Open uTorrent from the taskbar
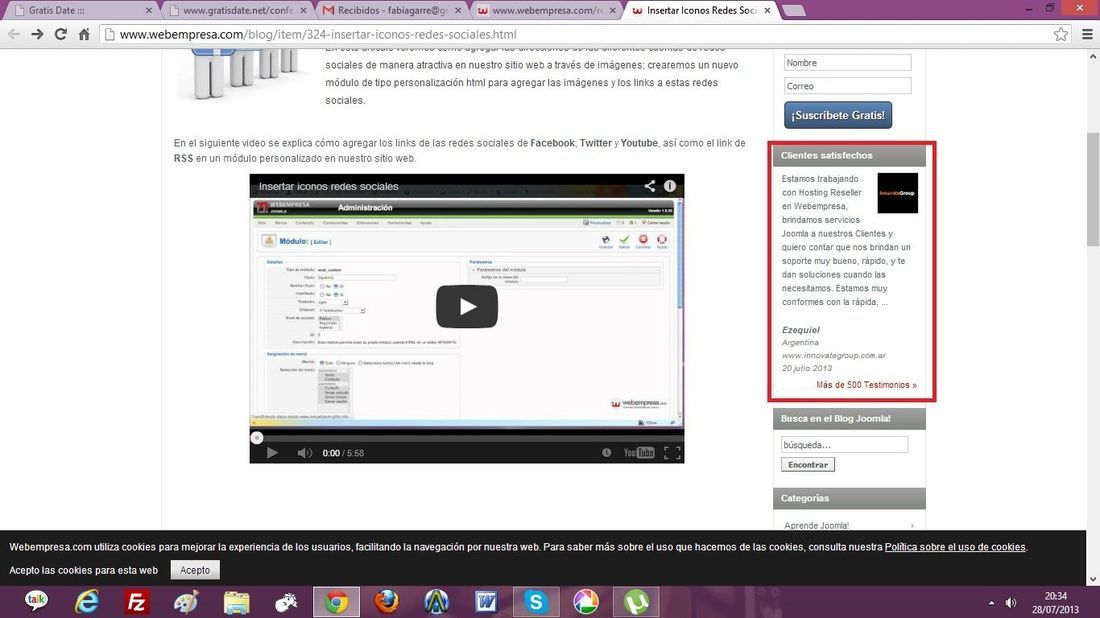1100x618 pixels. (636, 602)
